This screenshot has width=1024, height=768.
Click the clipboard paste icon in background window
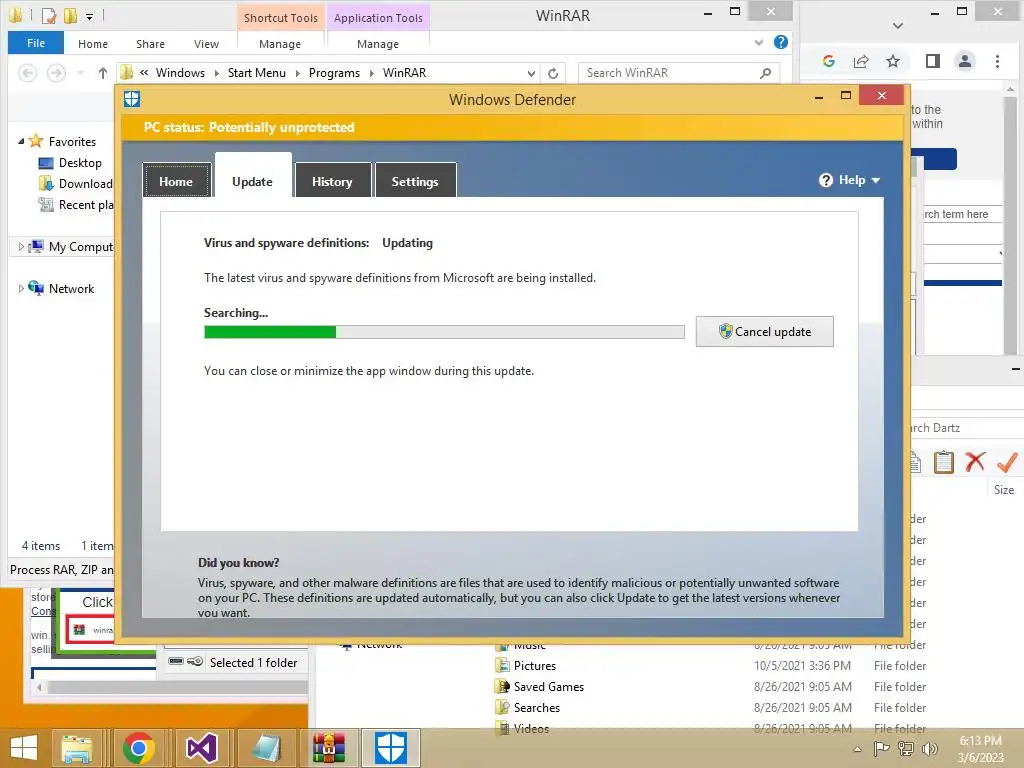943,462
